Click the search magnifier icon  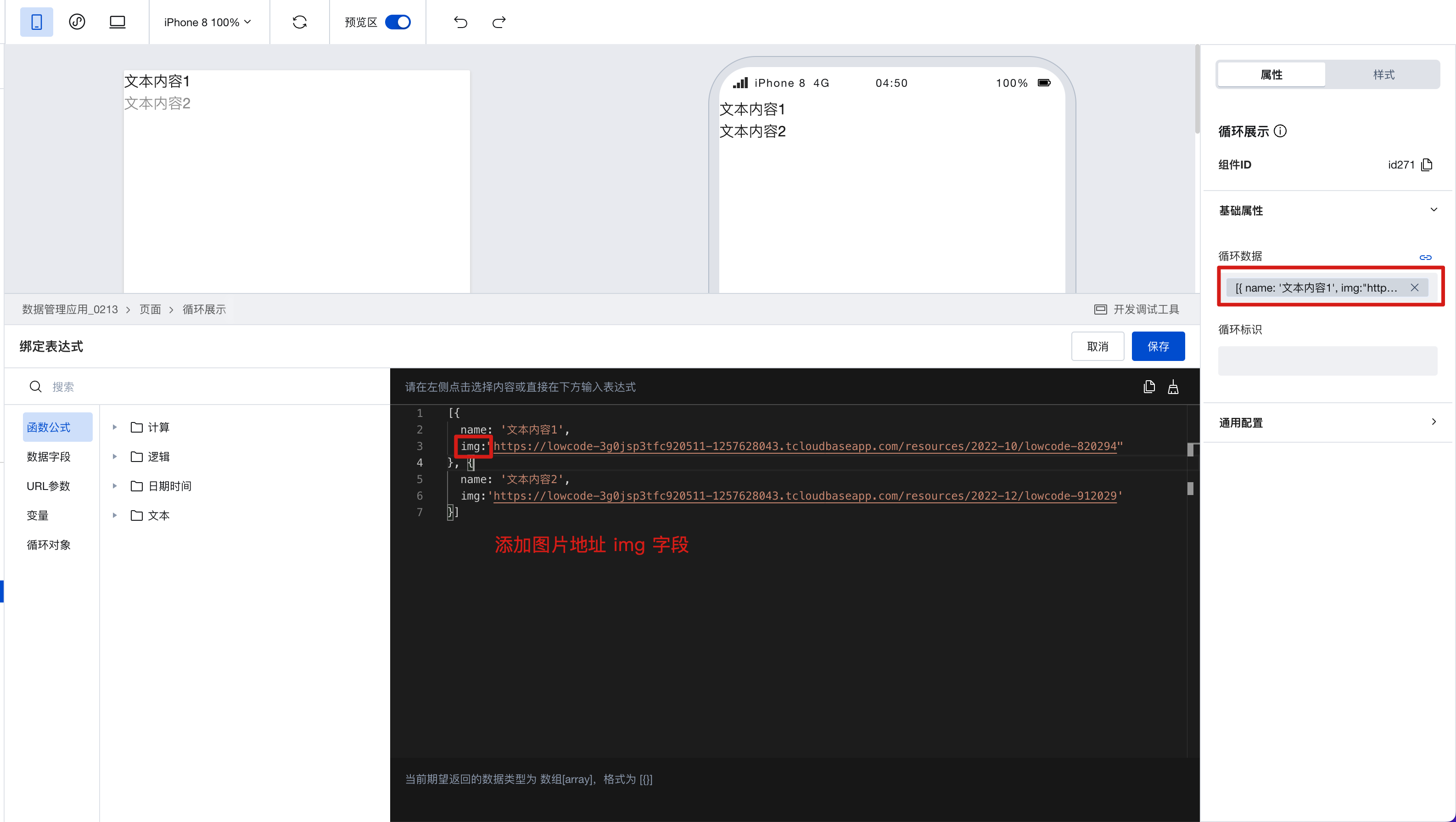click(35, 387)
